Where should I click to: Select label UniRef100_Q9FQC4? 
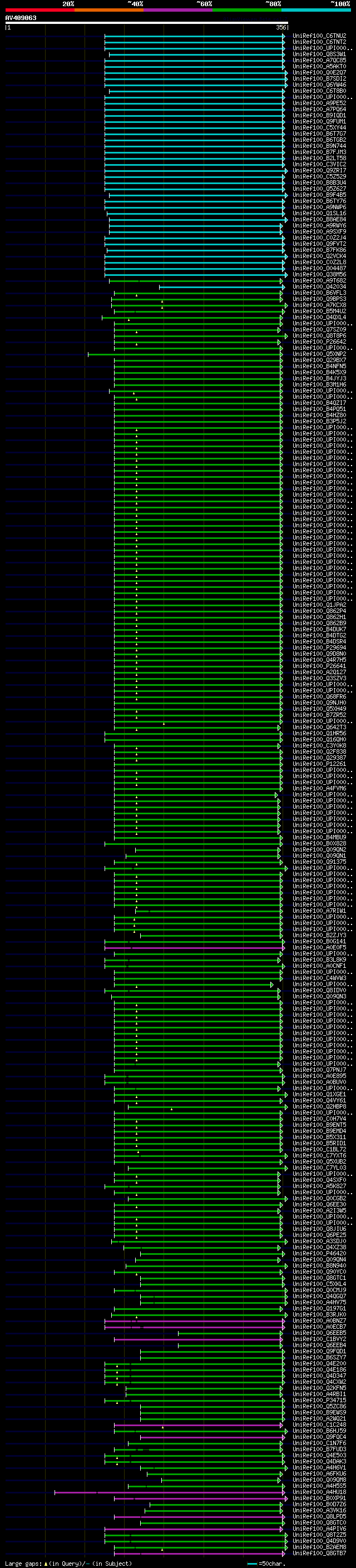(319, 1437)
